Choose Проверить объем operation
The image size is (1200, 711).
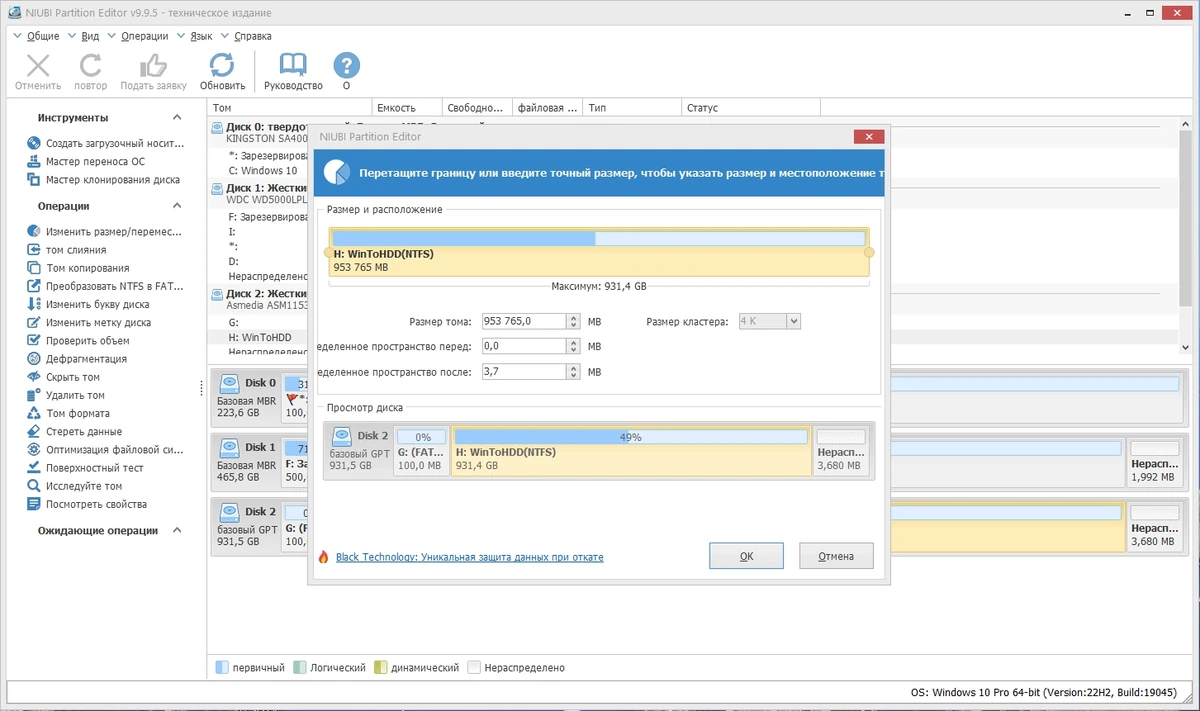pos(79,341)
